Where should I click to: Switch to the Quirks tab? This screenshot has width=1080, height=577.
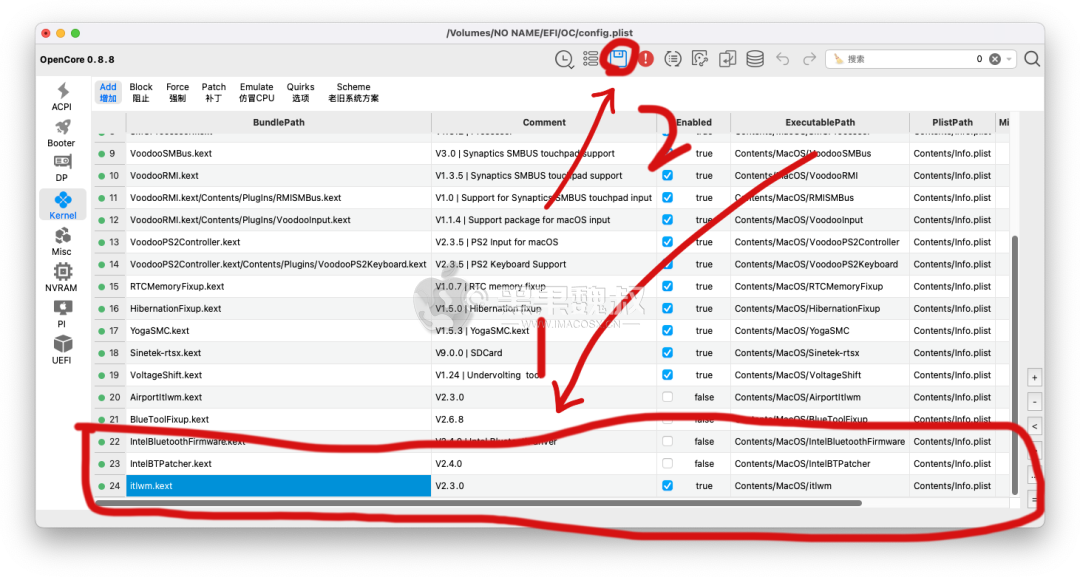pos(300,90)
